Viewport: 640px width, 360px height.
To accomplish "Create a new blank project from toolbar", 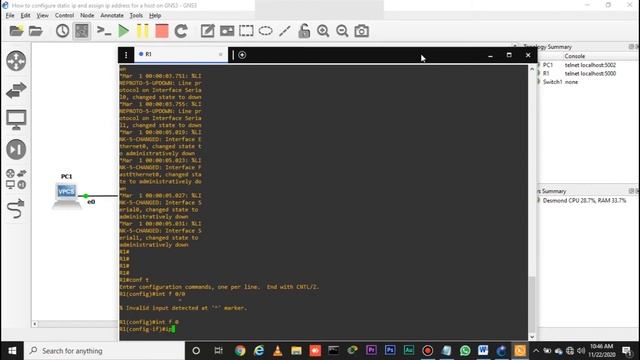I will (x=16, y=31).
